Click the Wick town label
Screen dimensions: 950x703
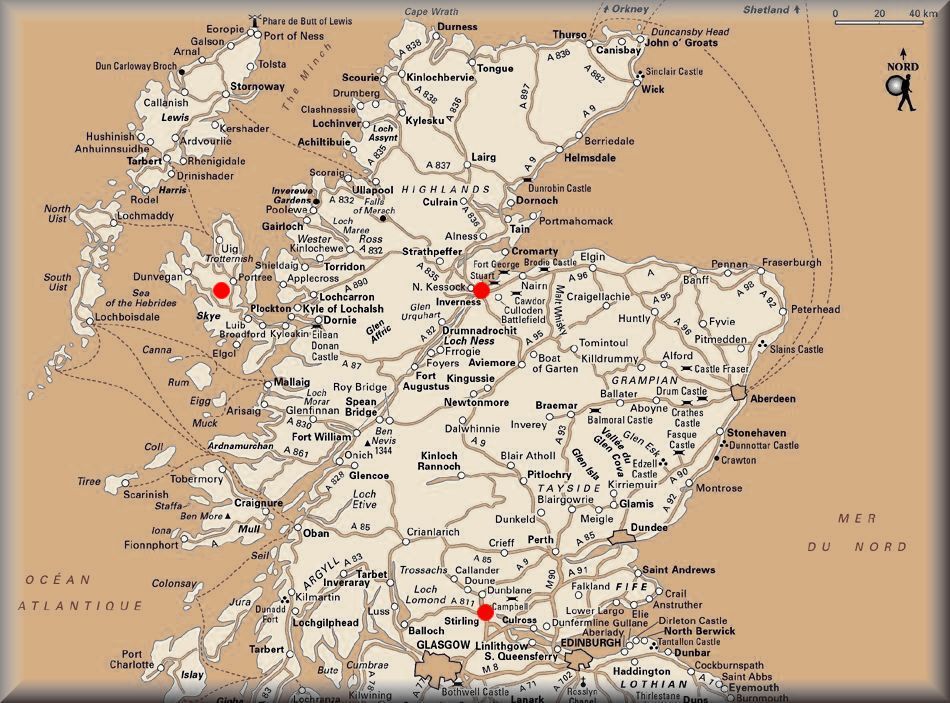(x=653, y=89)
